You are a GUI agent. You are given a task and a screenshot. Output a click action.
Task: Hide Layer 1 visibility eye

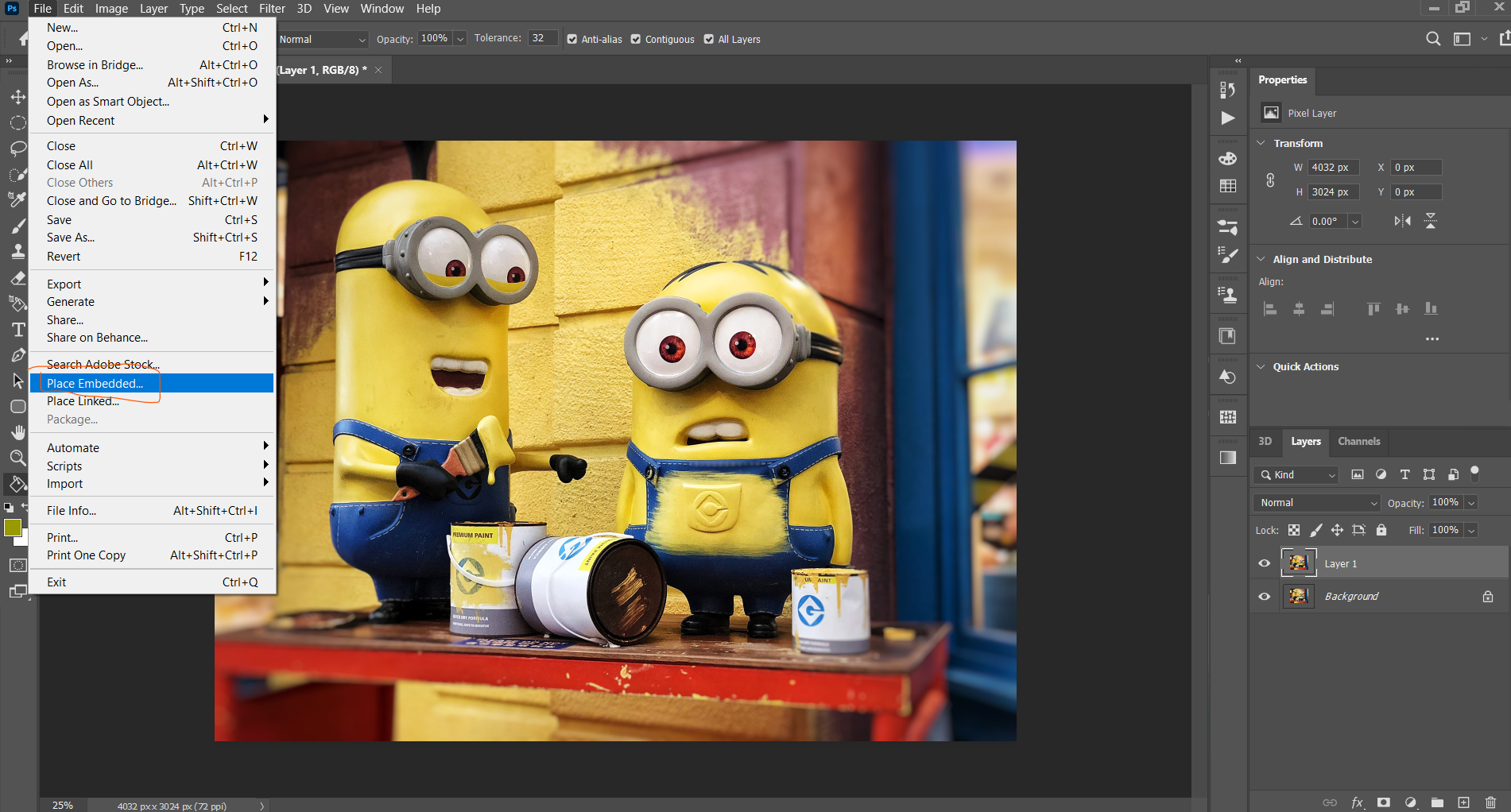click(x=1264, y=563)
